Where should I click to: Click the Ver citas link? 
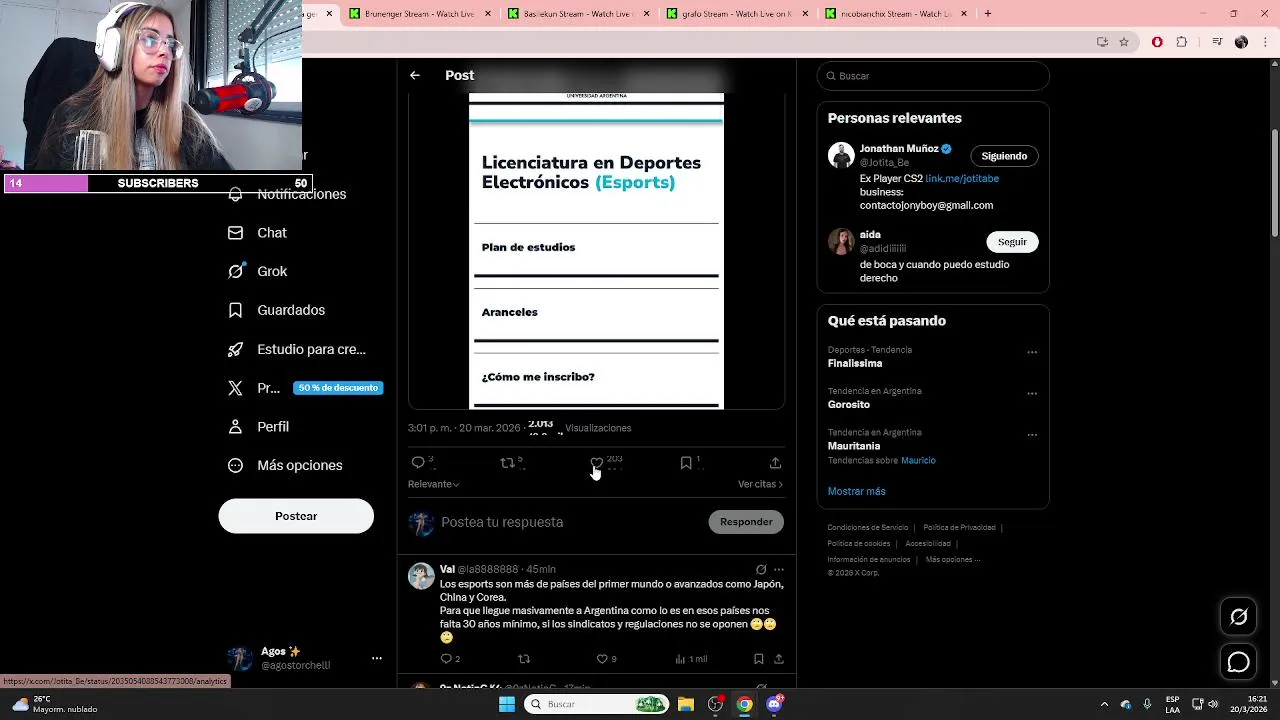(760, 484)
